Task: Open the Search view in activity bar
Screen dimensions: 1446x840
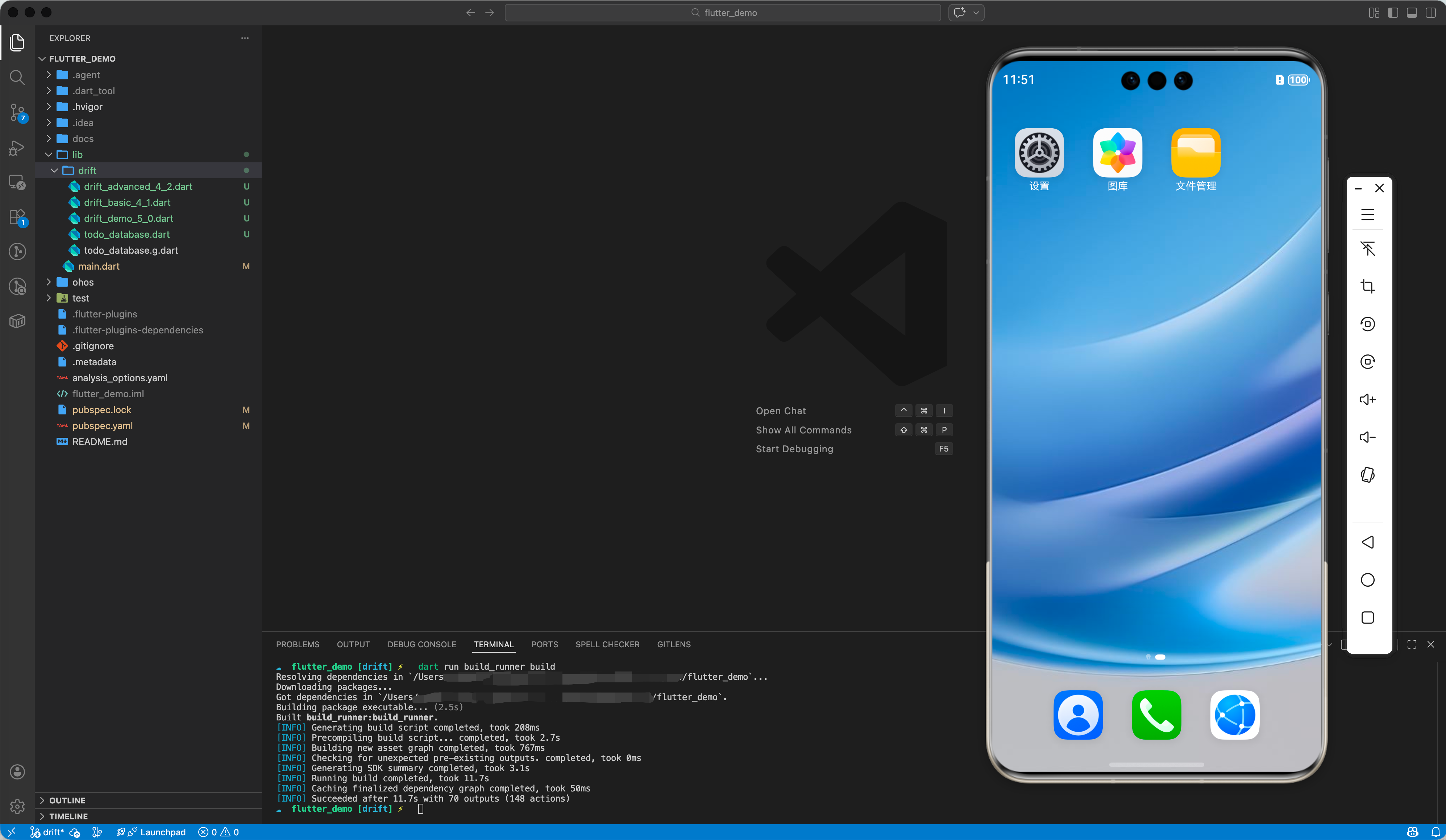Action: pyautogui.click(x=17, y=78)
